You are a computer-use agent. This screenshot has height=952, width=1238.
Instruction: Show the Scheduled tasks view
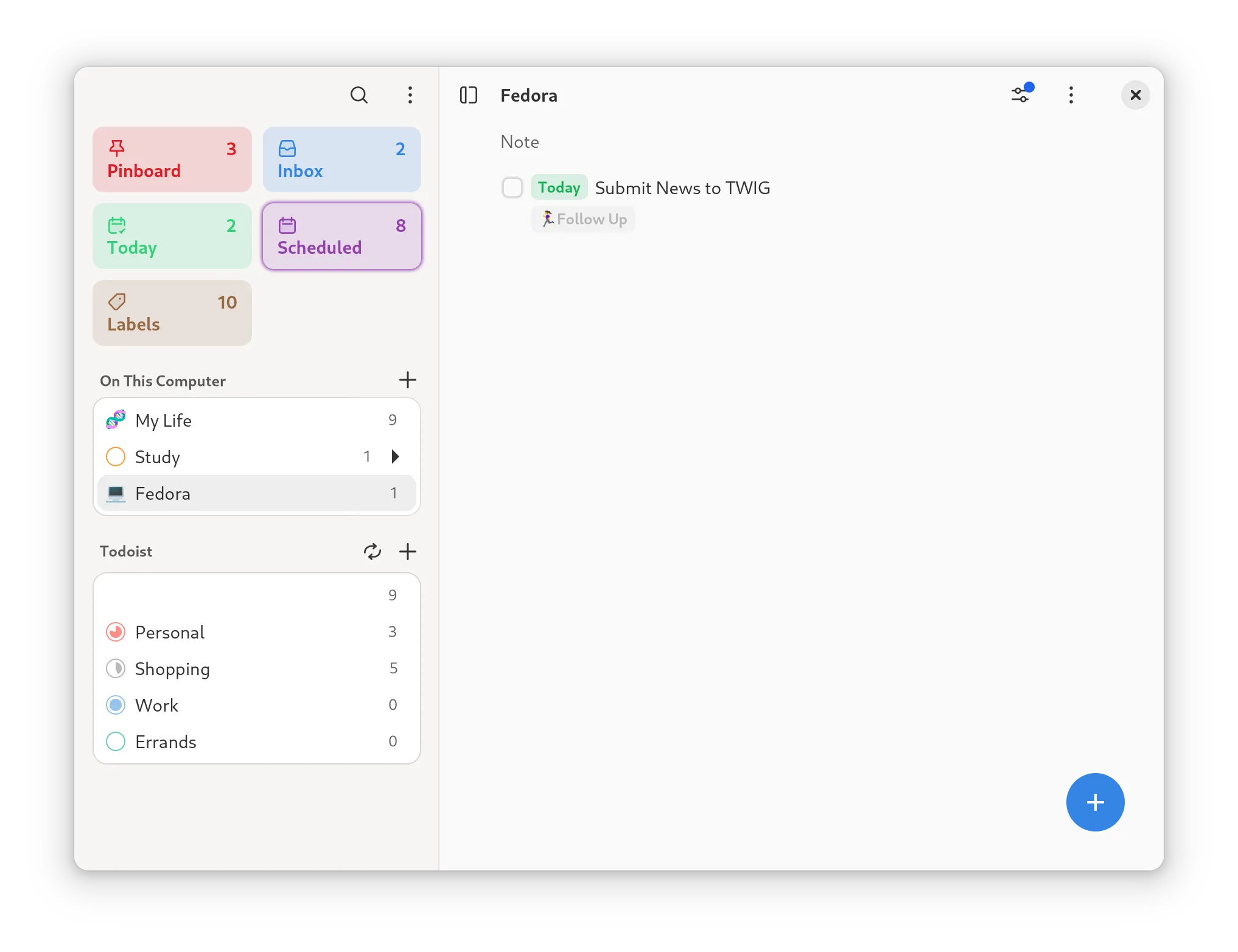pyautogui.click(x=341, y=236)
